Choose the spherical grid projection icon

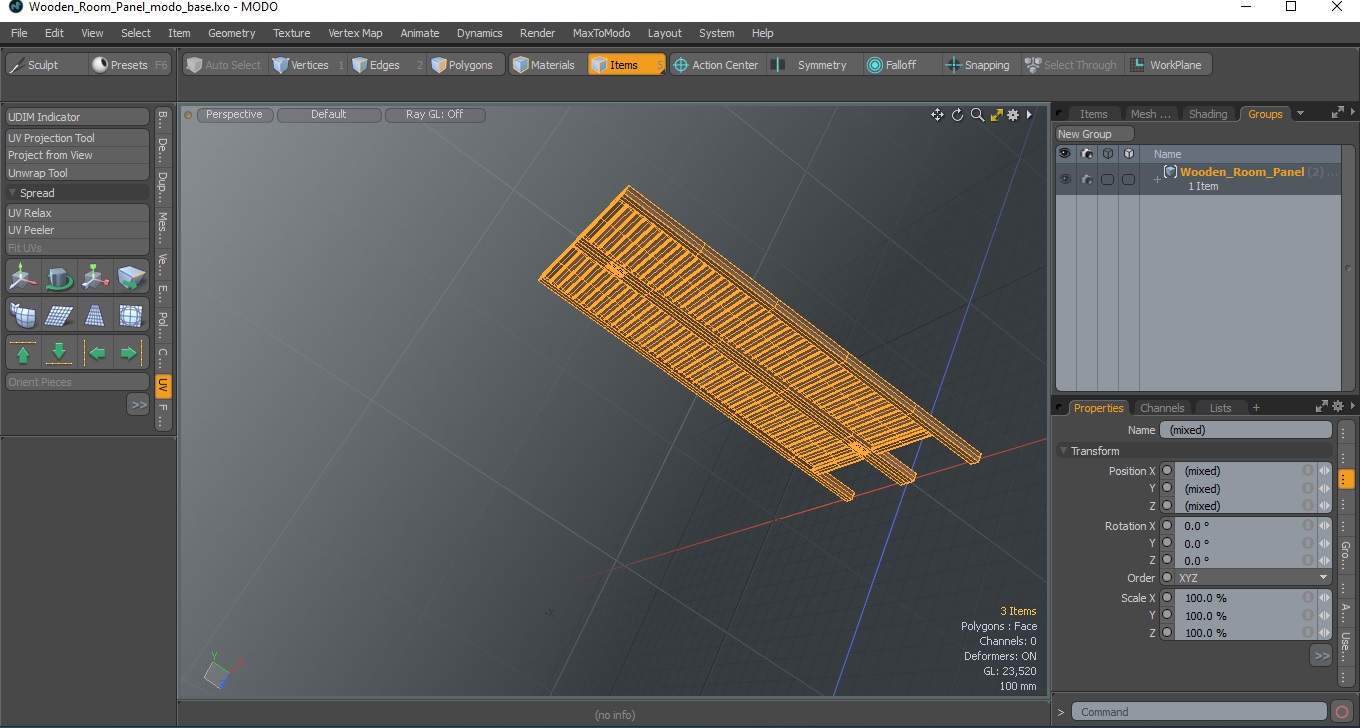[131, 315]
